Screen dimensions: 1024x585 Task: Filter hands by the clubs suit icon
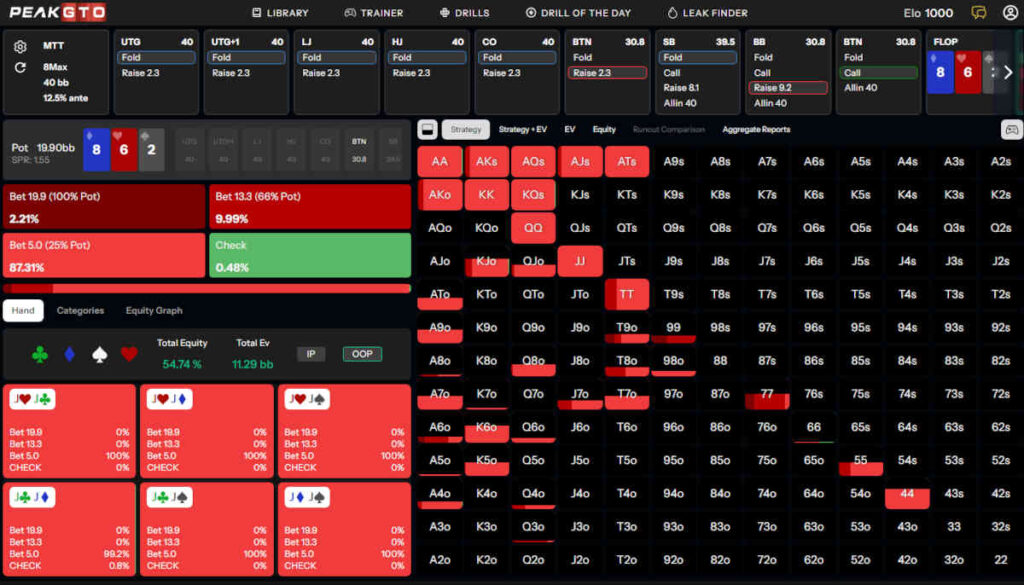click(x=40, y=354)
